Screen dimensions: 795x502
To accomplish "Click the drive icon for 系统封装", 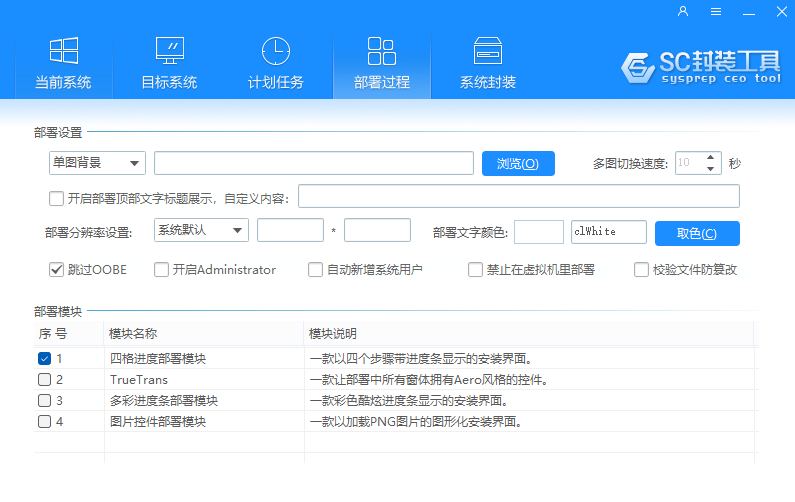I will point(487,51).
